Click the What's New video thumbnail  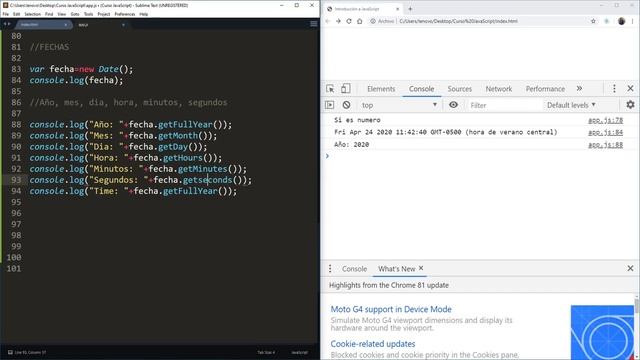[x=602, y=332]
